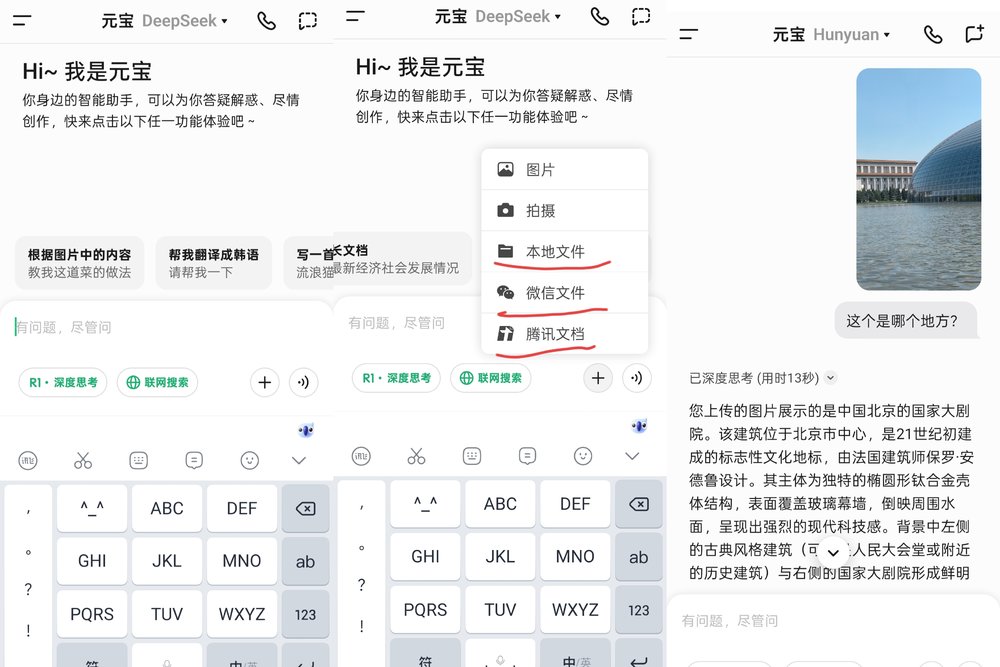Select the 微信文件 WeChat file option

pos(564,293)
